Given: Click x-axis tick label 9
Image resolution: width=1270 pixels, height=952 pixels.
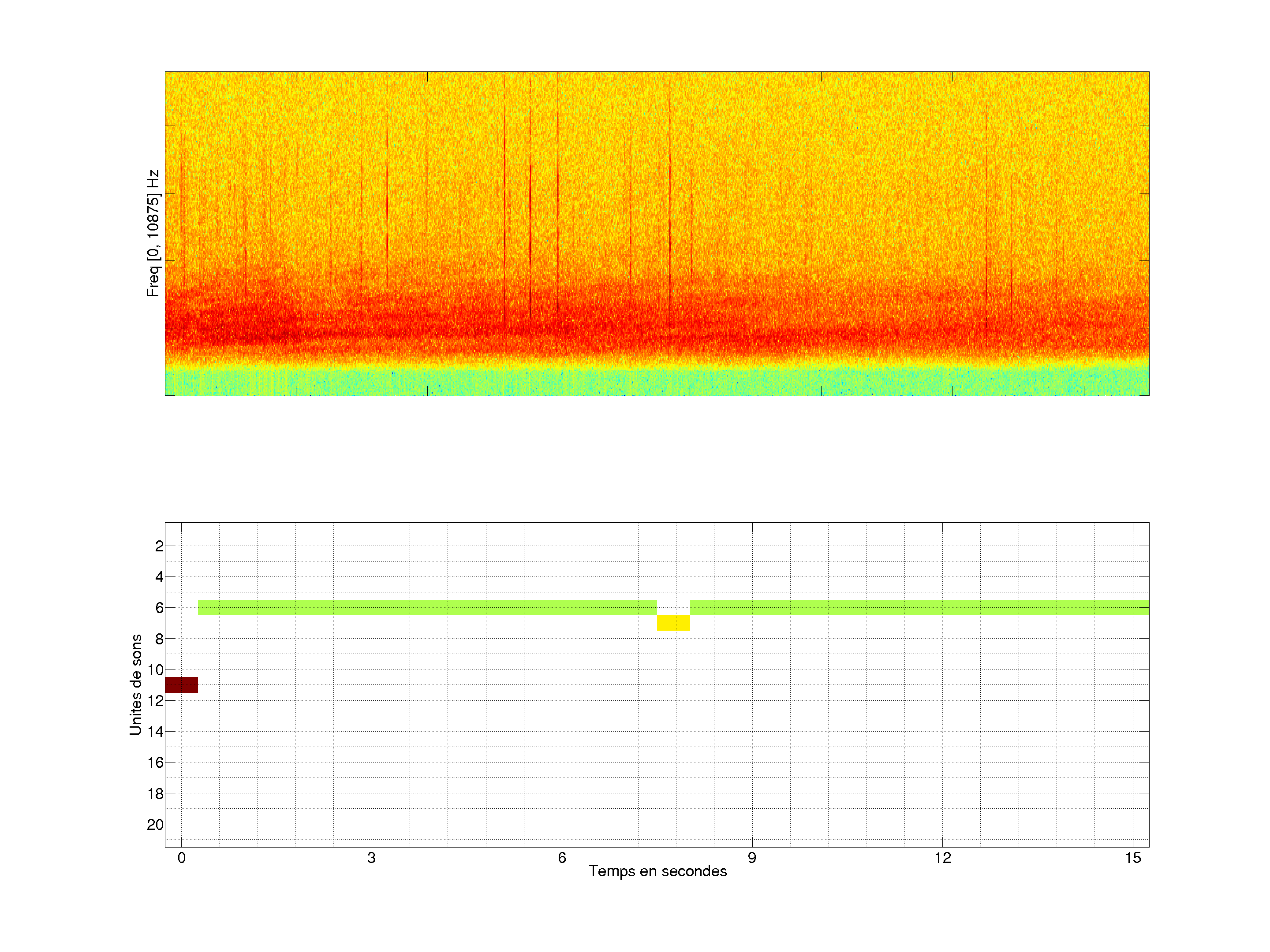Looking at the screenshot, I should pyautogui.click(x=752, y=858).
